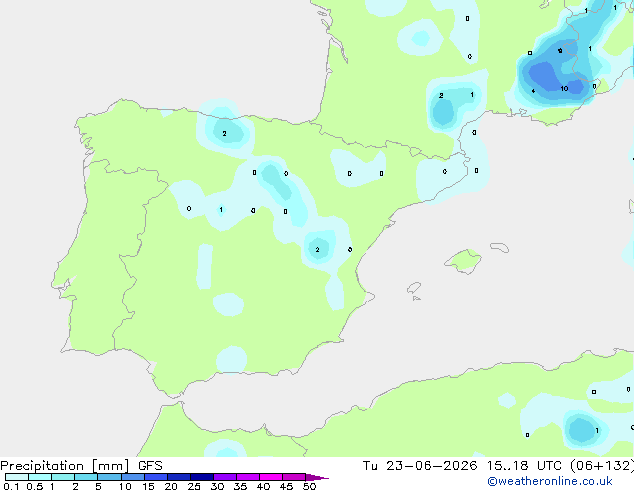
Task: Click the 25–30 mm dark blue legend swatch
Action: point(201,477)
